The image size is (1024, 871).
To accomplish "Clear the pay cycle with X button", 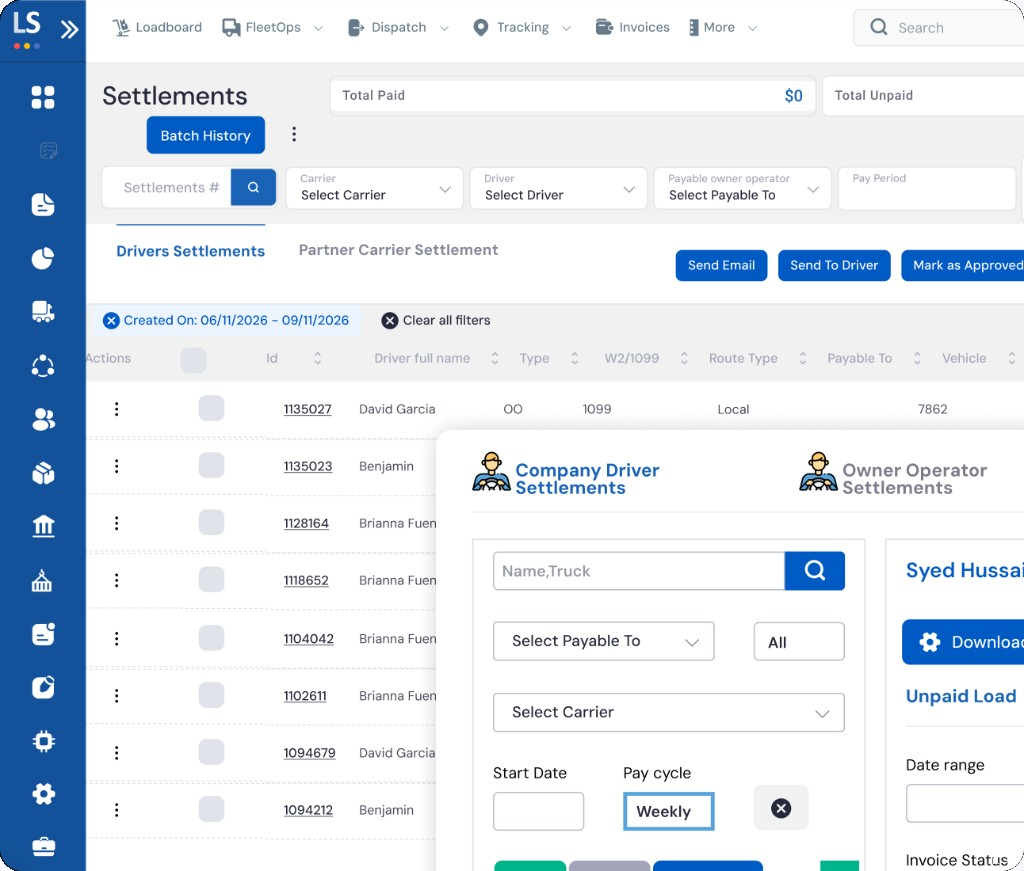I will (781, 808).
